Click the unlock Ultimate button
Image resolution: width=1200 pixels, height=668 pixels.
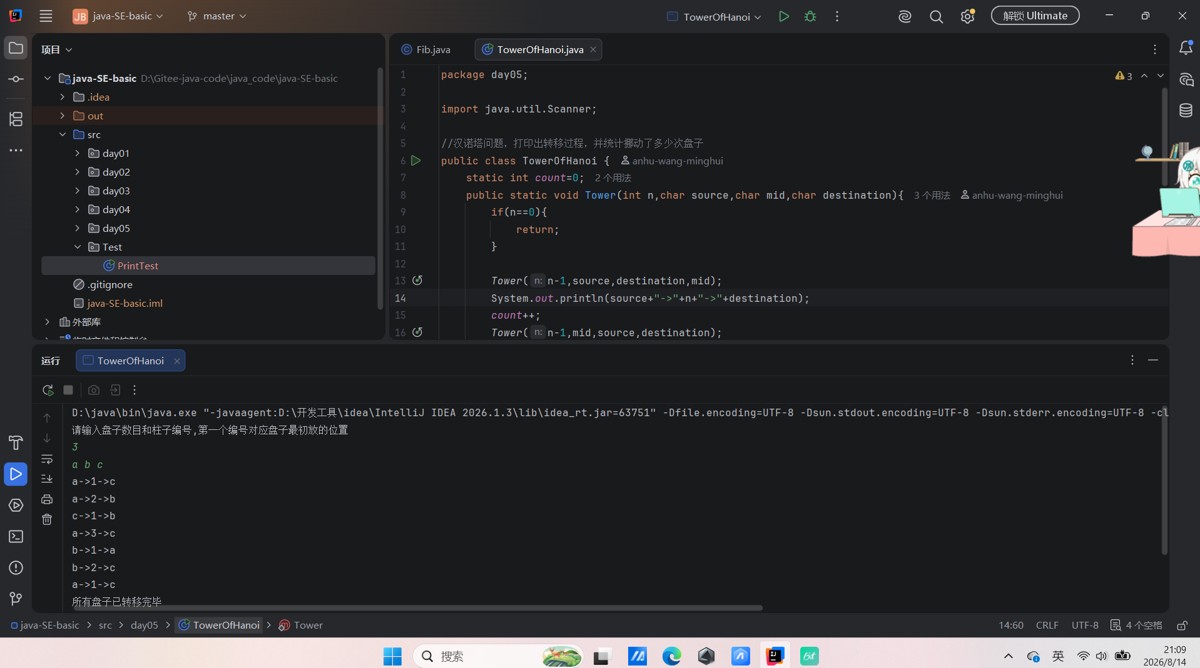(1035, 16)
